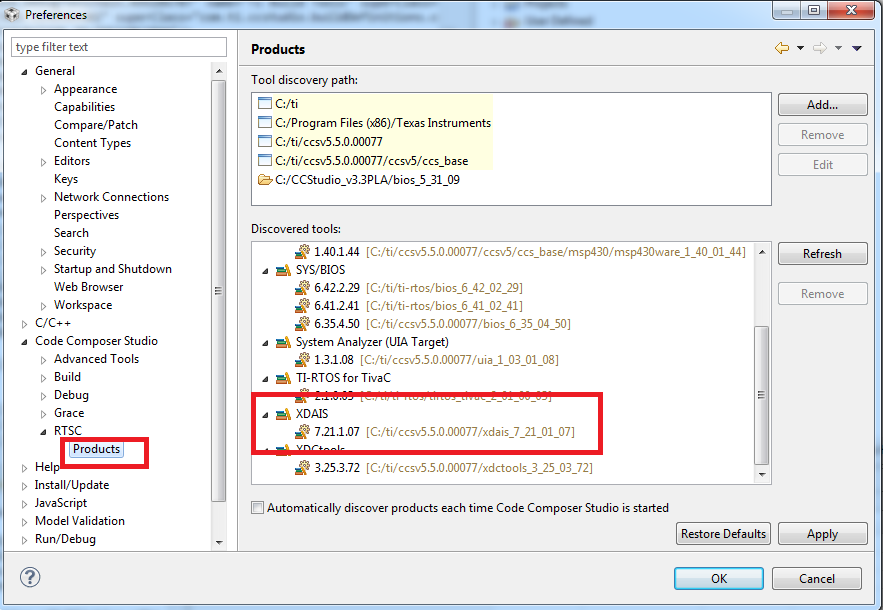Enable automatic product discovery checkbox

click(x=257, y=507)
